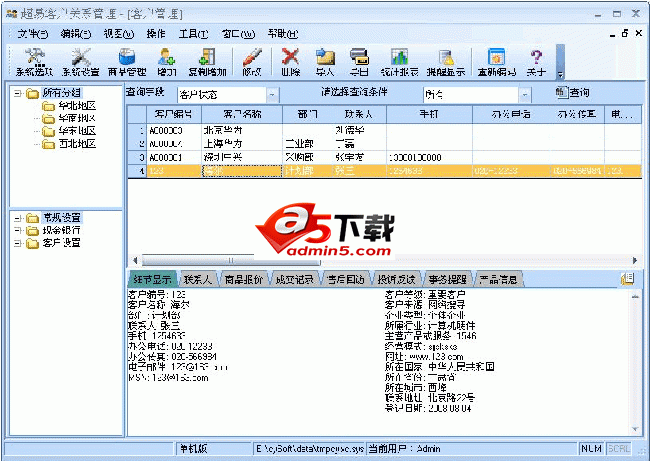Expand 客户设置 tree node
This screenshot has width=650, height=461.
(x=18, y=243)
